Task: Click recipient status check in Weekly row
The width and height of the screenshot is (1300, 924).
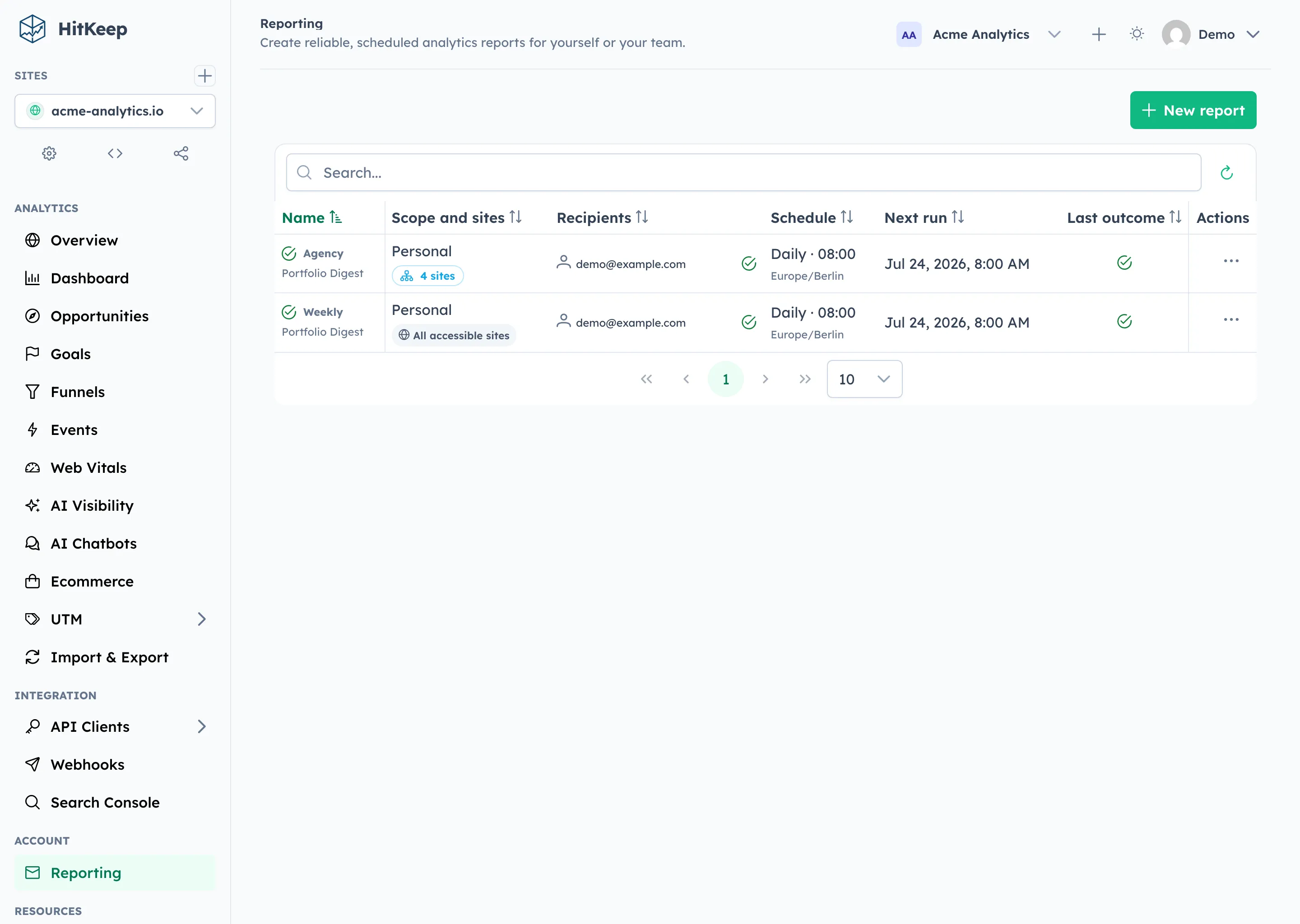Action: (748, 322)
